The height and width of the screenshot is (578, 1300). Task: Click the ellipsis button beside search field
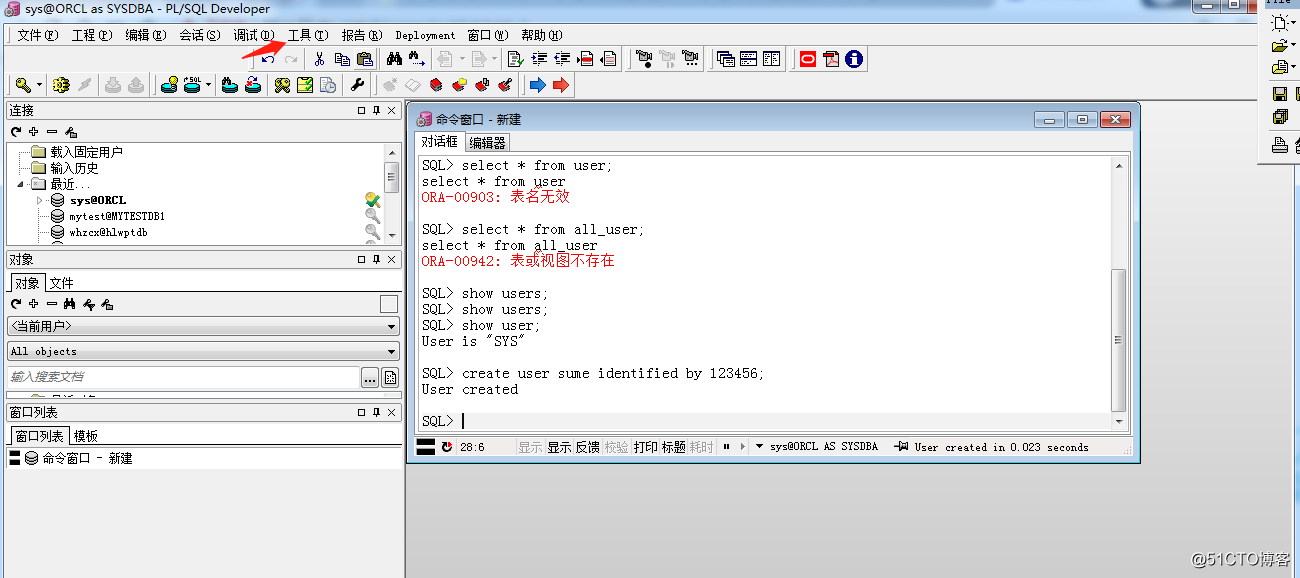[370, 377]
